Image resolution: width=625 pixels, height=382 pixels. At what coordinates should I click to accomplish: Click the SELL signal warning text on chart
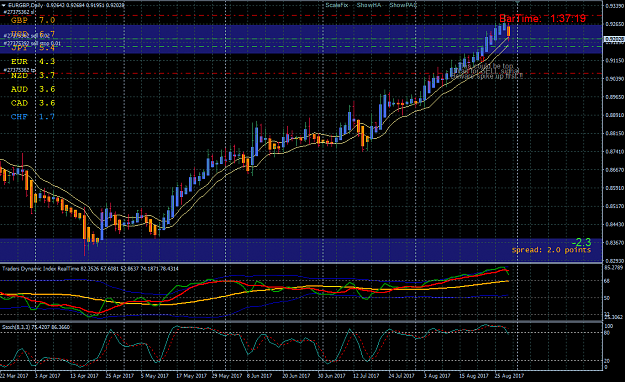(488, 71)
